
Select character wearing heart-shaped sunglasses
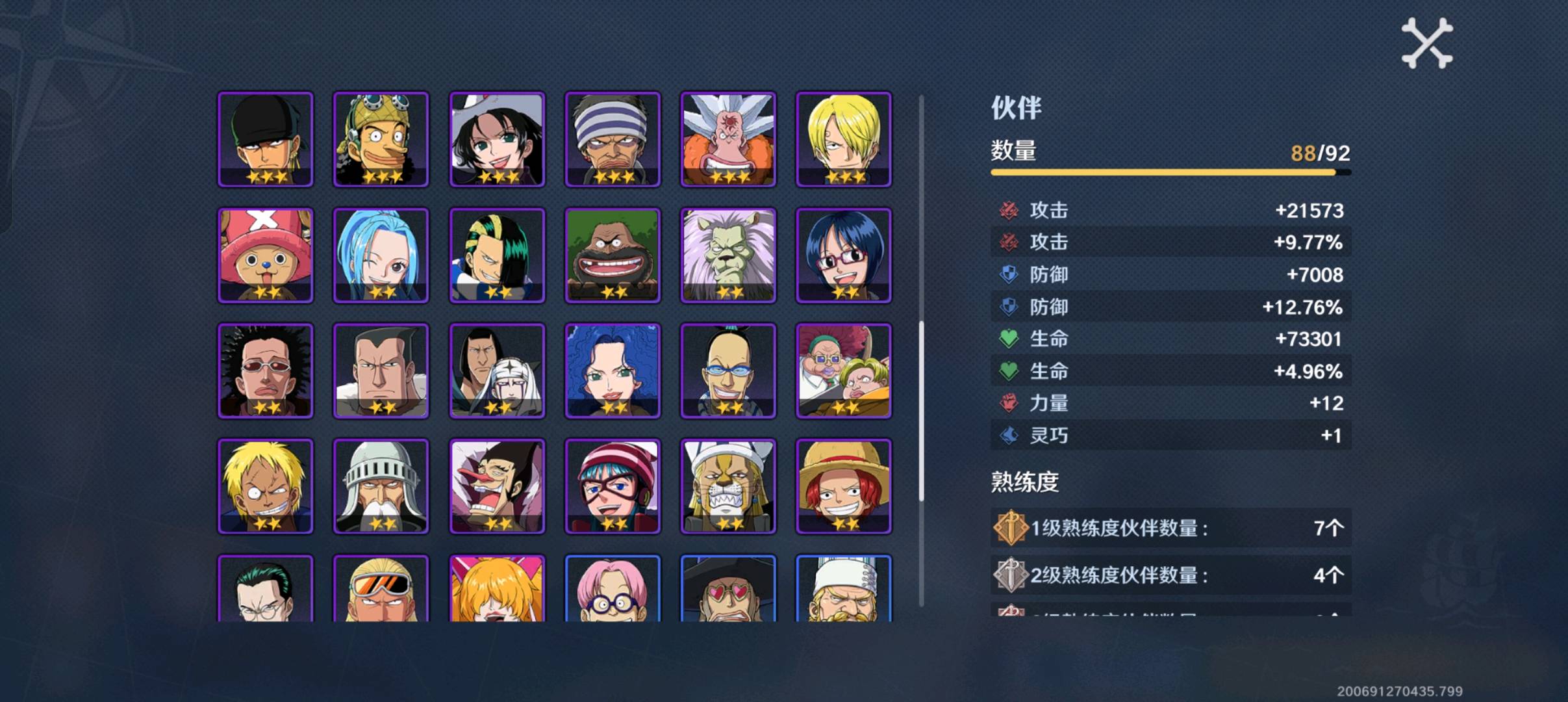(x=728, y=588)
